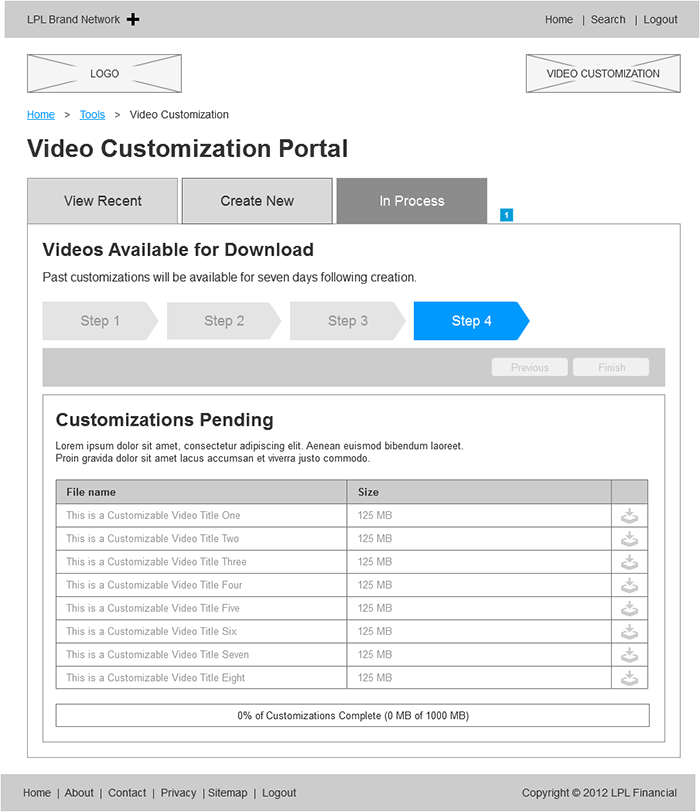Click the Previous button
Viewport: 700px width, 812px height.
point(530,367)
